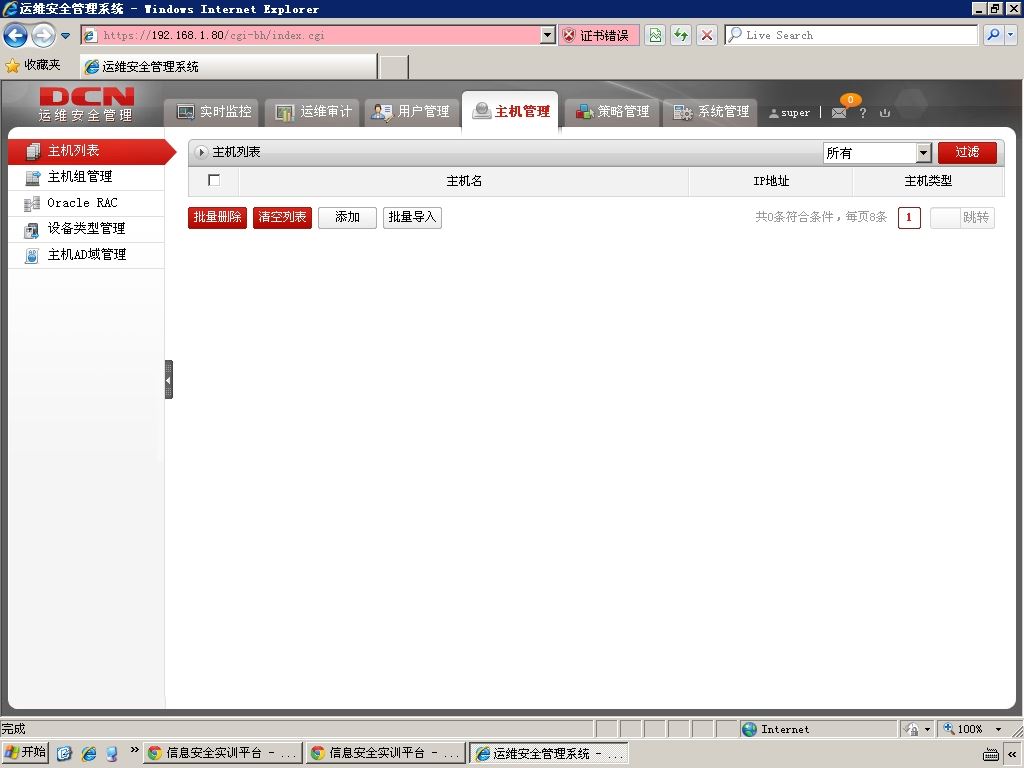Click the IE forward navigation arrow

pos(43,35)
